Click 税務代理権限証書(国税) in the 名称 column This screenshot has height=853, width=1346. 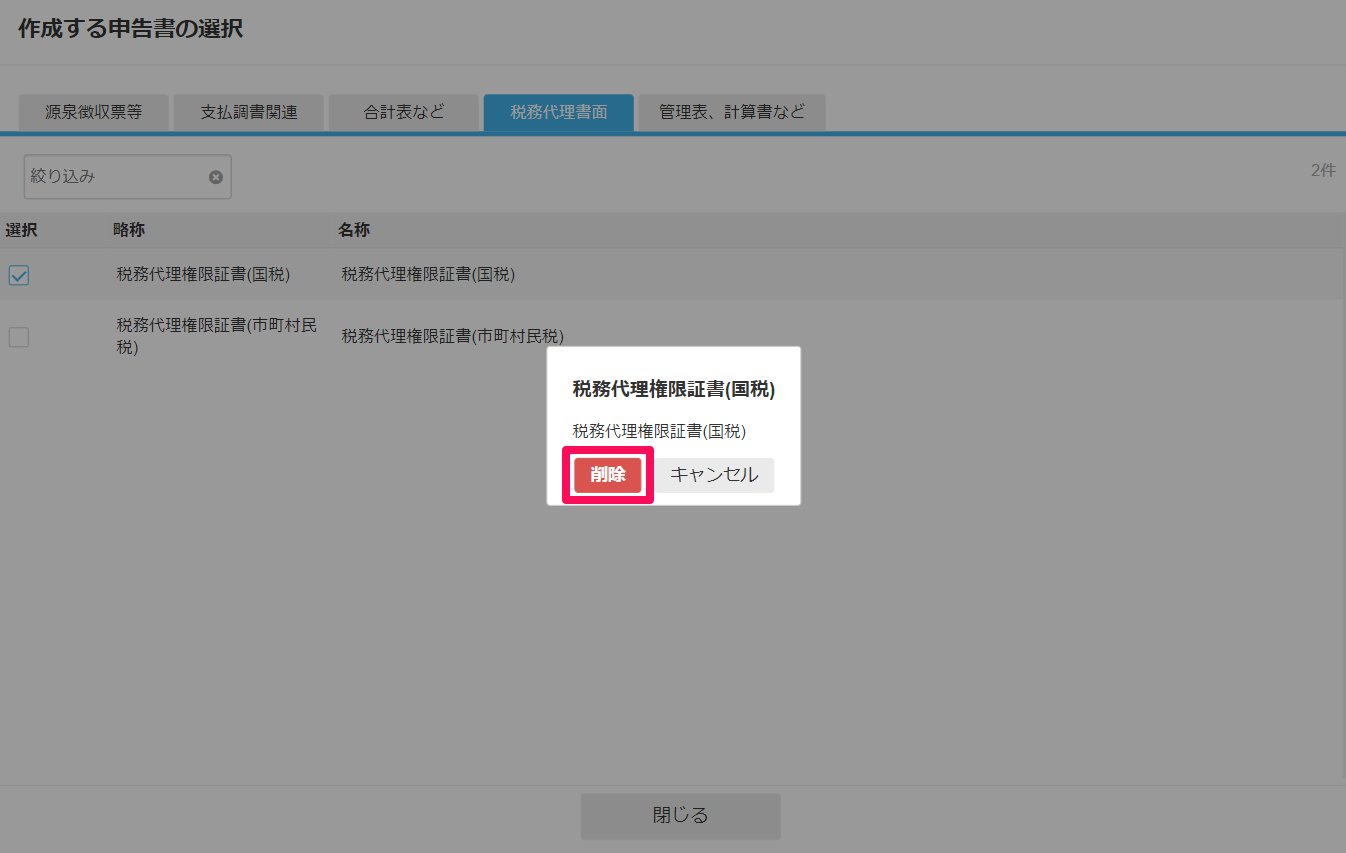pyautogui.click(x=428, y=274)
